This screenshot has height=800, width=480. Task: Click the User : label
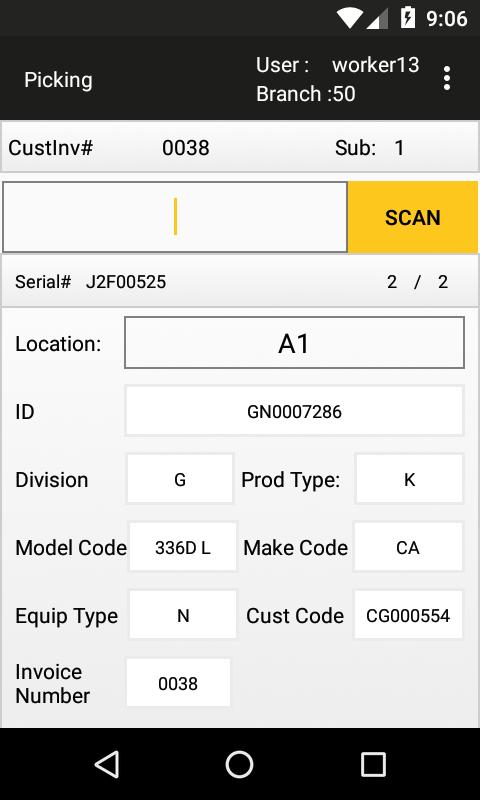coord(283,65)
